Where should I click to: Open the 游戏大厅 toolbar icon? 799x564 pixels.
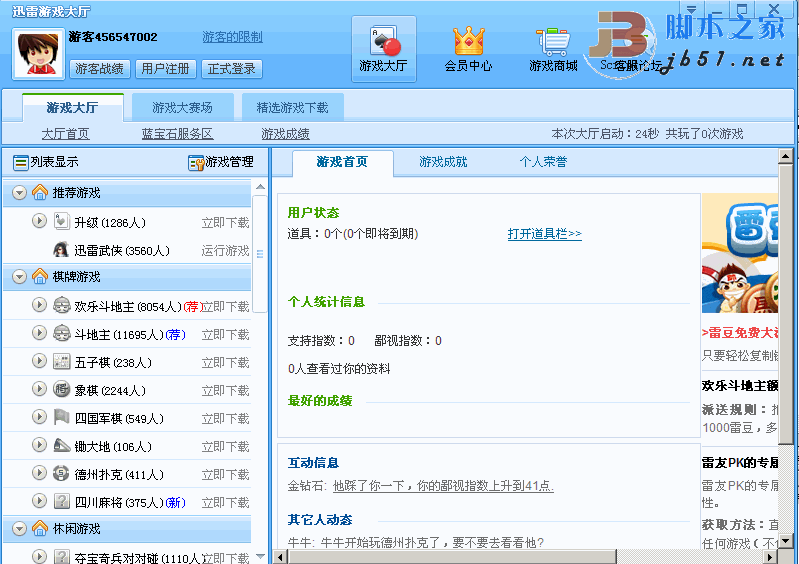tap(384, 49)
